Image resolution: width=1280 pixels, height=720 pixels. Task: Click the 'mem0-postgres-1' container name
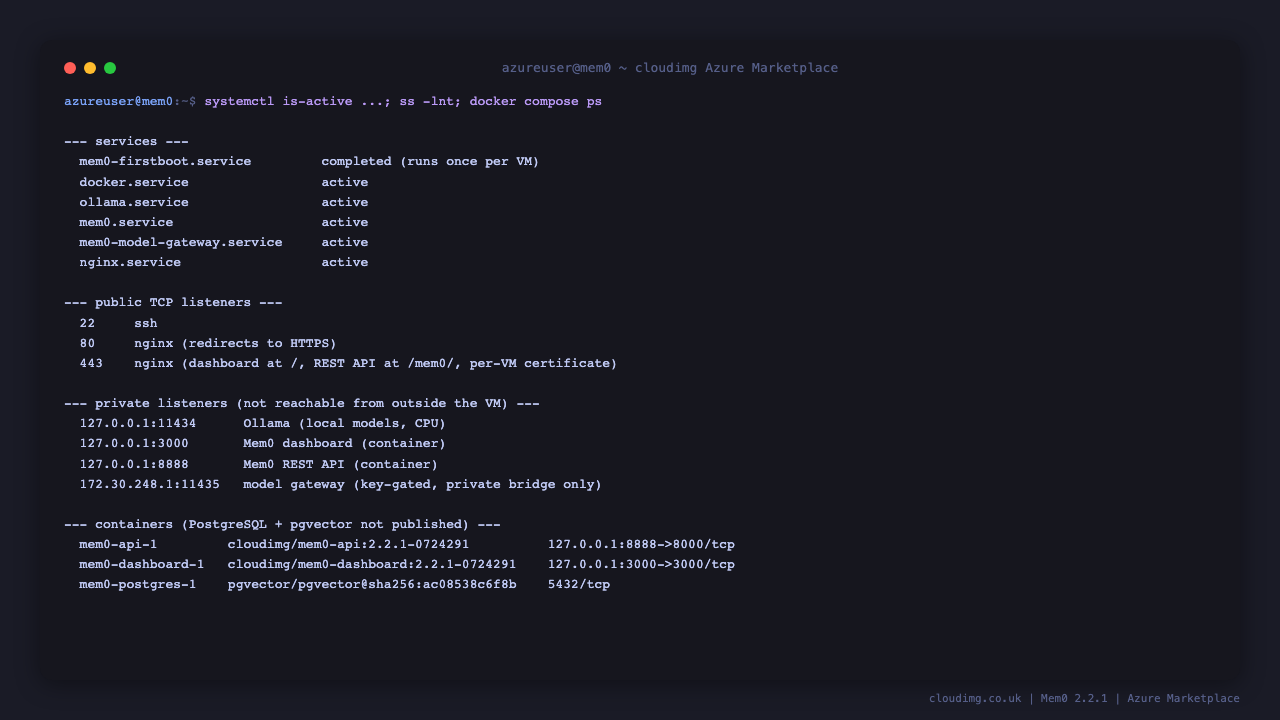(x=138, y=584)
